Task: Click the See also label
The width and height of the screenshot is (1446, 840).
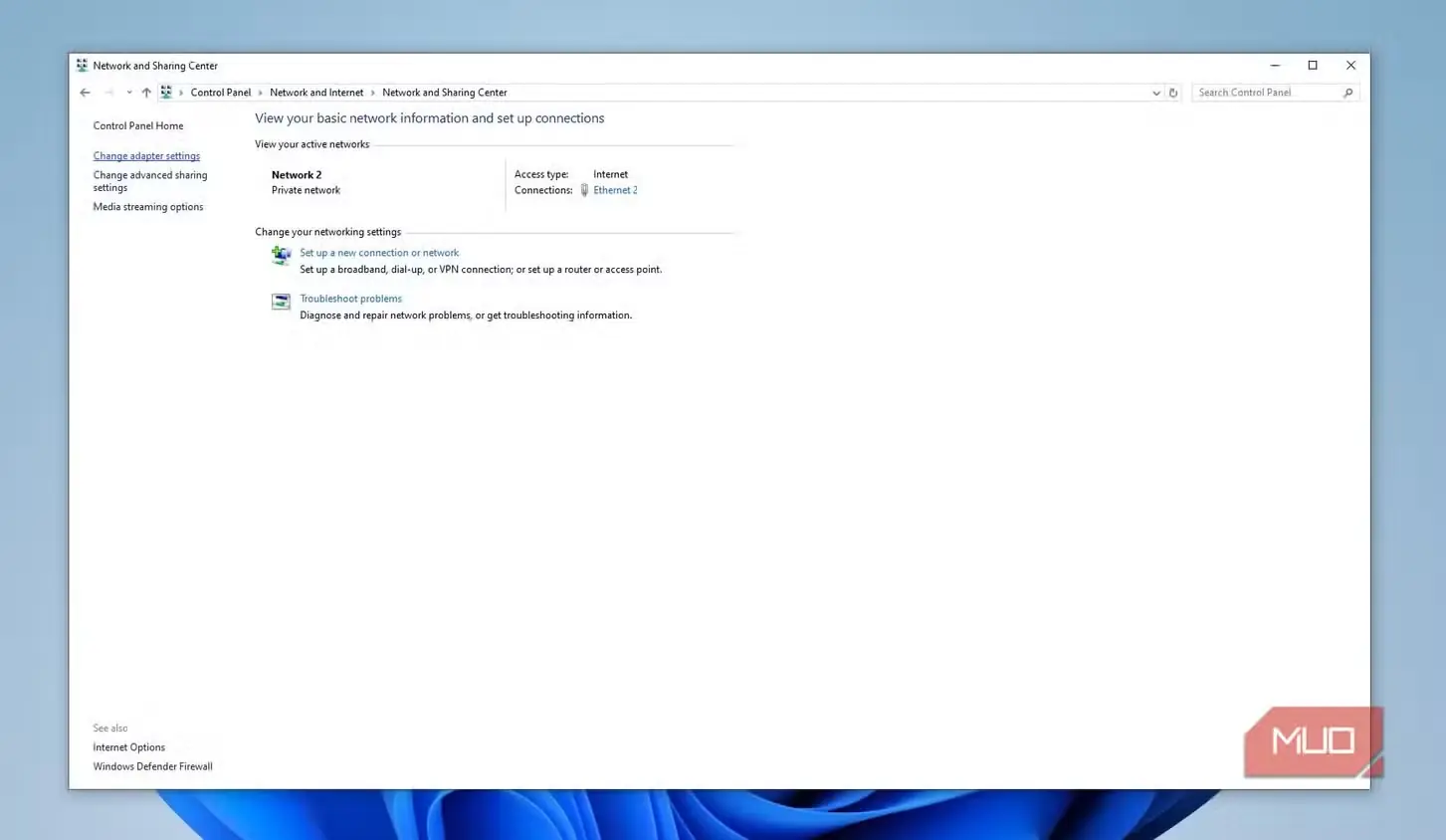Action: [110, 729]
